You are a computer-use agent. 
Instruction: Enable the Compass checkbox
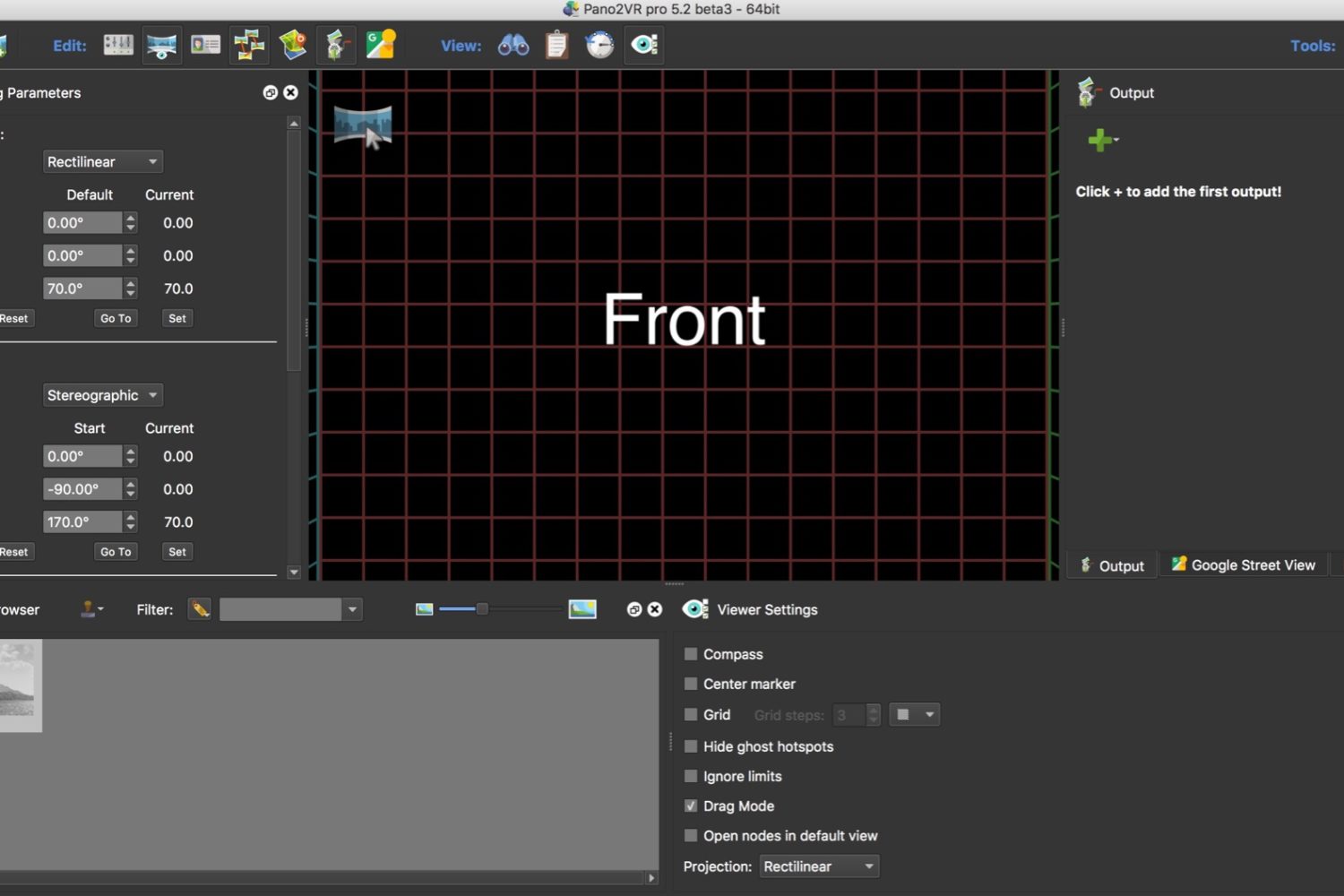691,654
